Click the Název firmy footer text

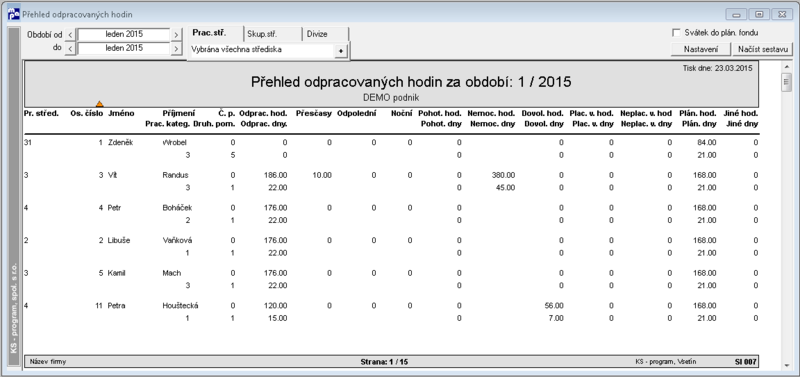tap(47, 362)
